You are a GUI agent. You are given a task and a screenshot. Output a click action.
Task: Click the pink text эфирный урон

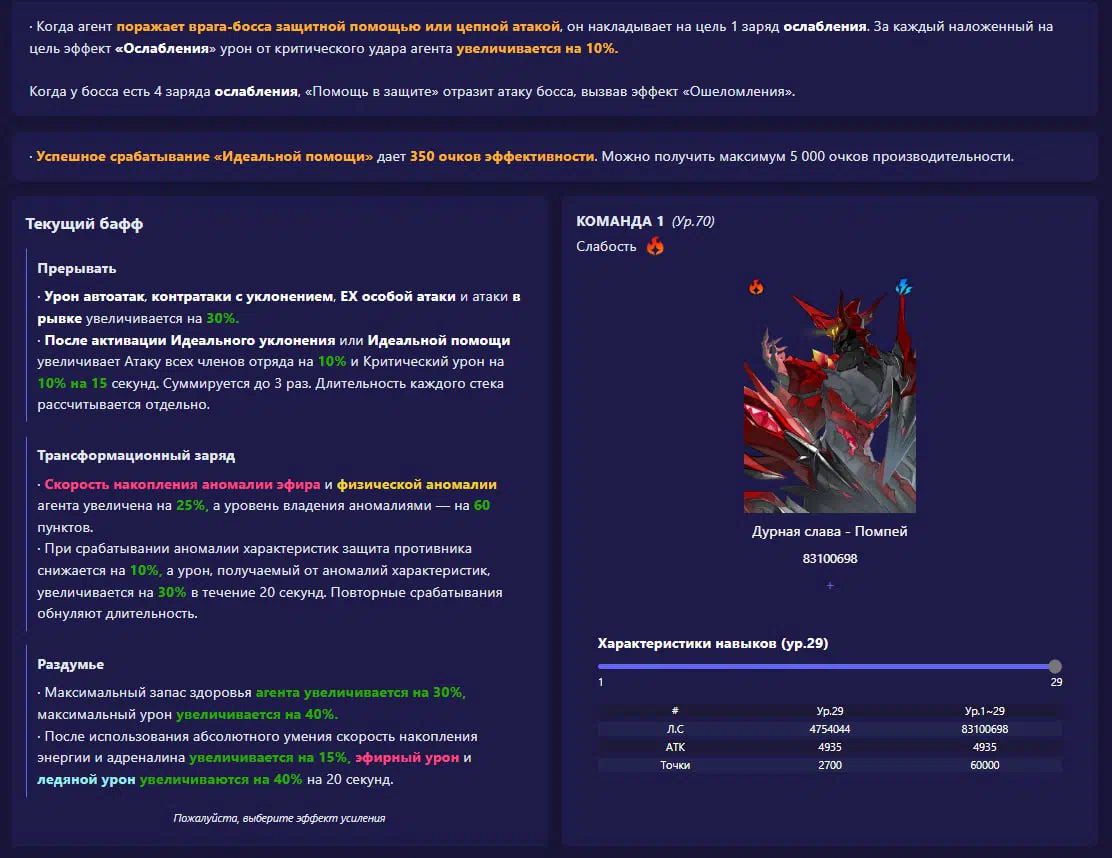coord(407,757)
